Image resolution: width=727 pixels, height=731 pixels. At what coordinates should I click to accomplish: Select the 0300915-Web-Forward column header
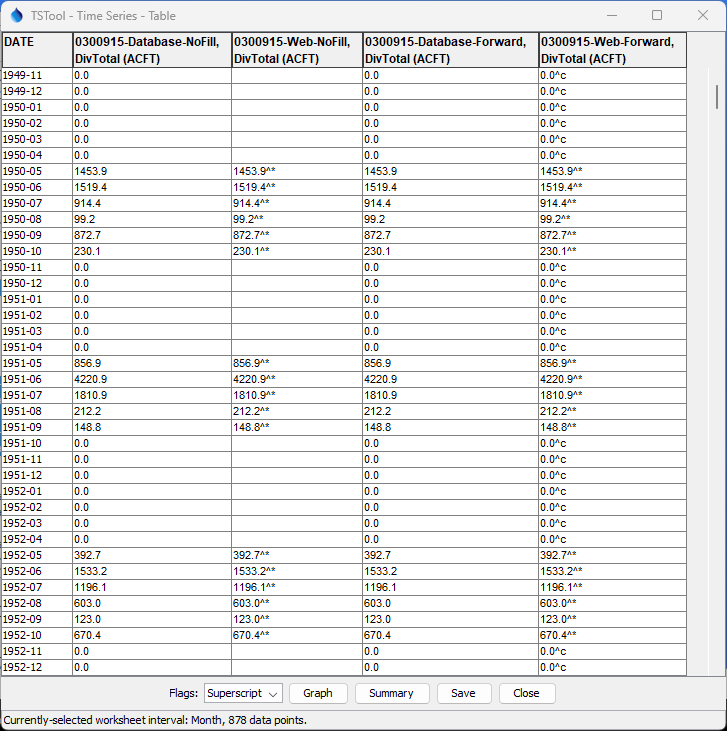(x=612, y=50)
